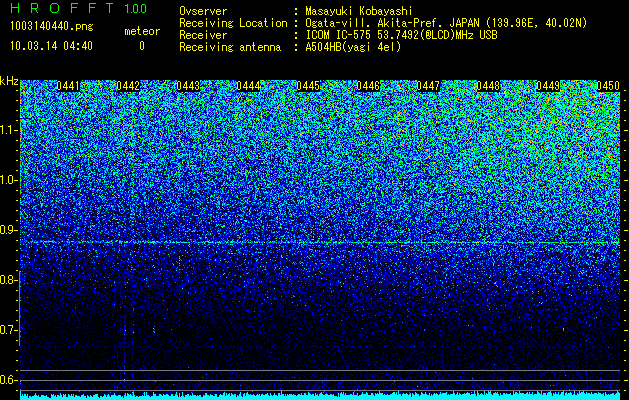The image size is (629, 400).
Task: Click the kHz axis unit label
Action: point(9,81)
